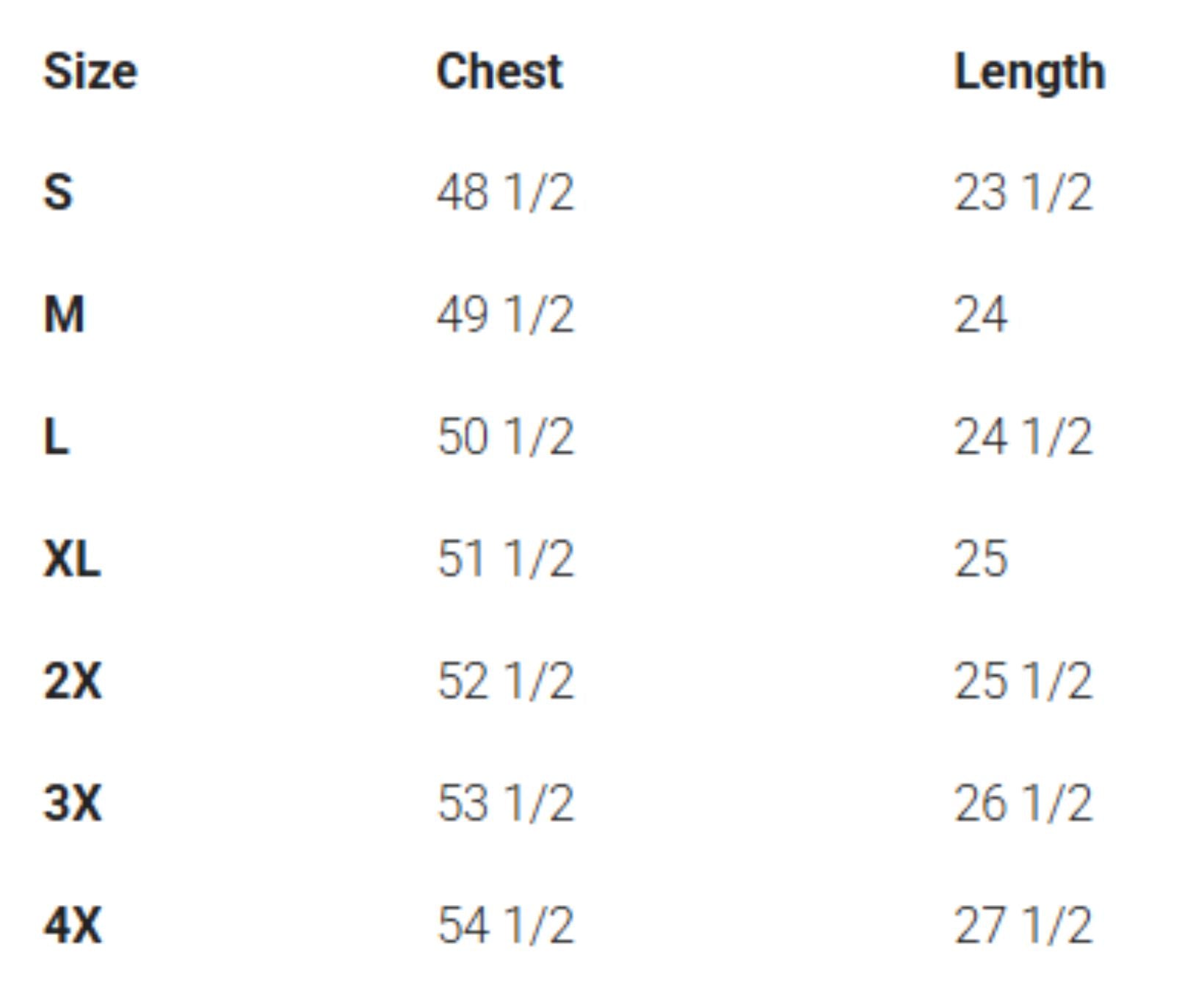Select the 2X size row label

pyautogui.click(x=73, y=681)
